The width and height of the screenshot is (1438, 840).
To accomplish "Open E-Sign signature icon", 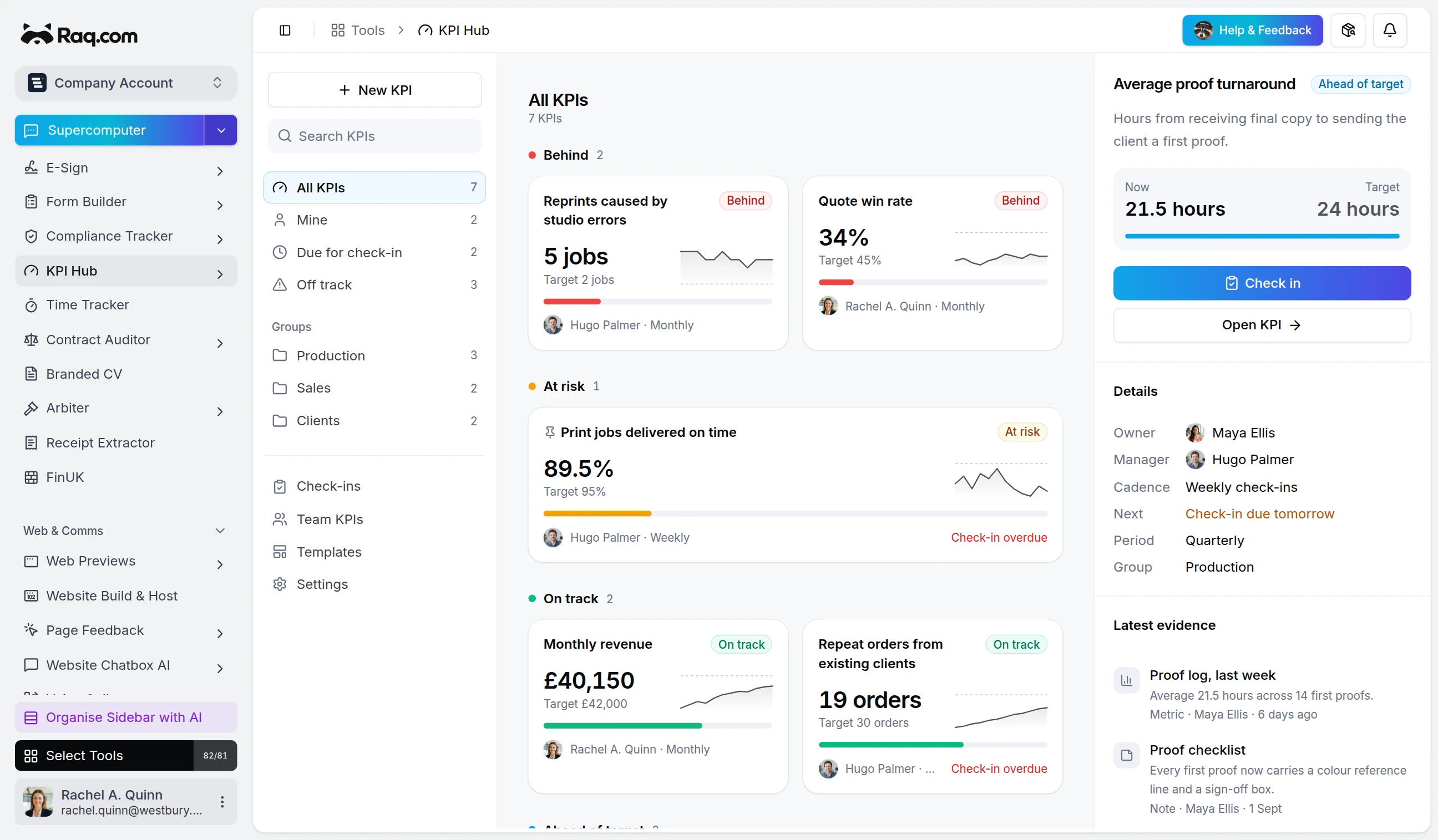I will (x=31, y=167).
